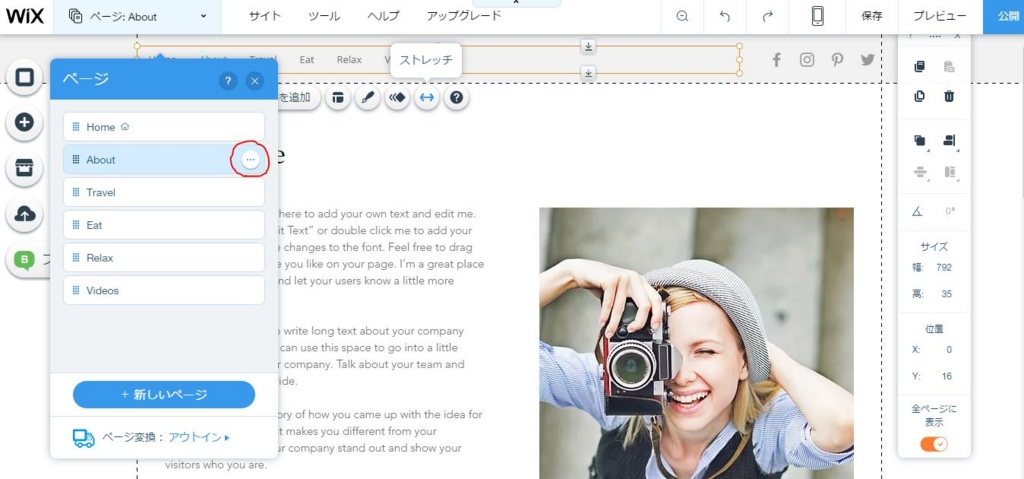Click the height value 35
The width and height of the screenshot is (1024, 479).
click(946, 294)
